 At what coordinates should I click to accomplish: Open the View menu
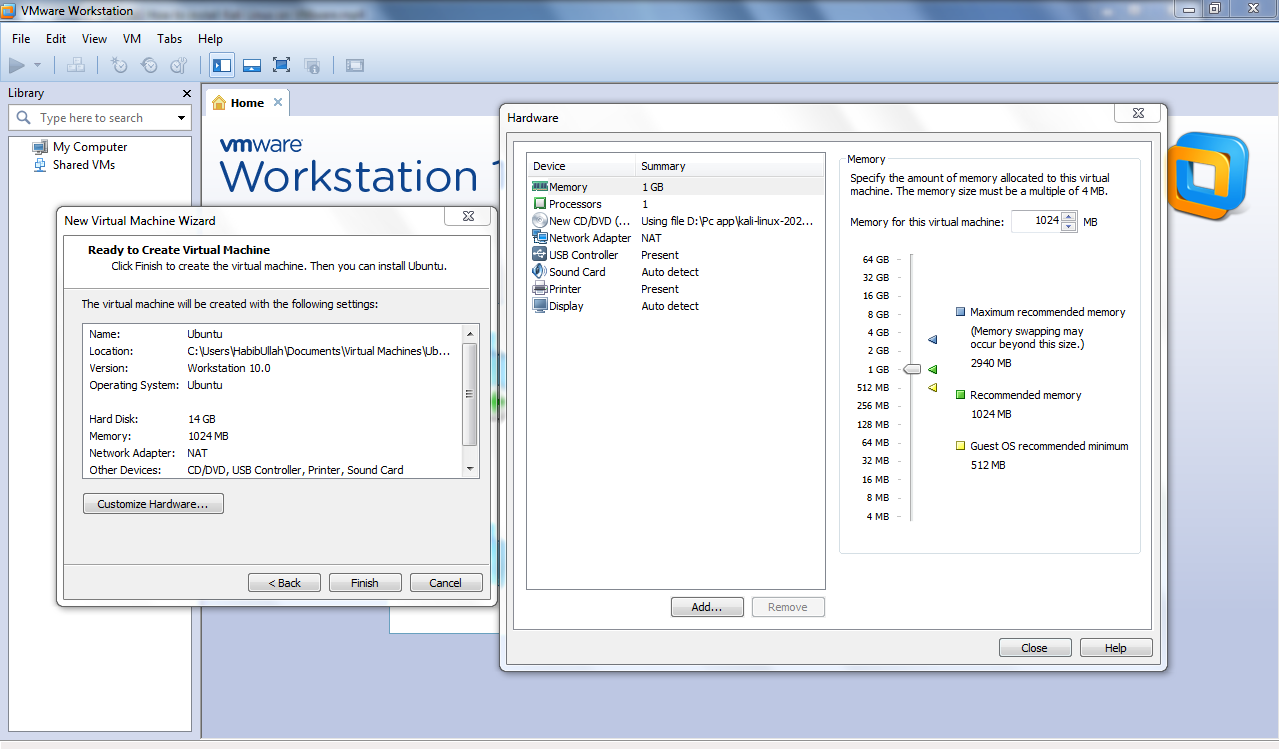click(x=94, y=39)
